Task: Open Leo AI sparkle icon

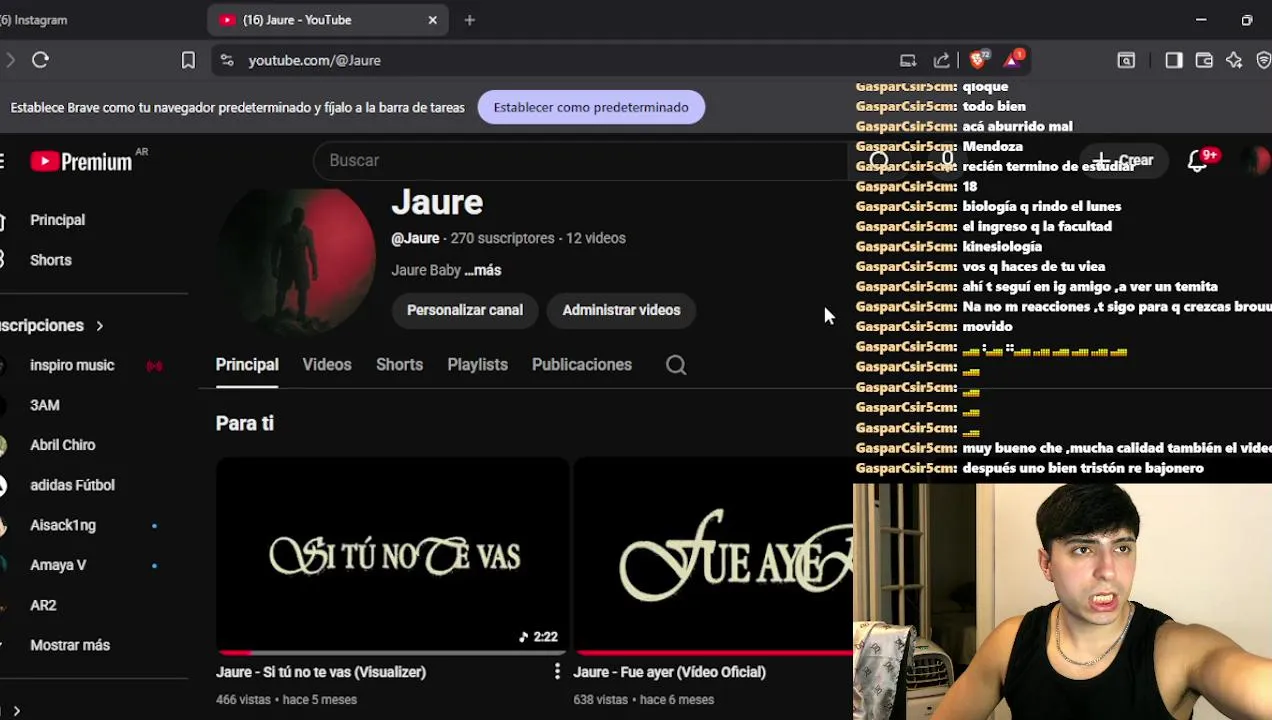Action: click(1234, 60)
